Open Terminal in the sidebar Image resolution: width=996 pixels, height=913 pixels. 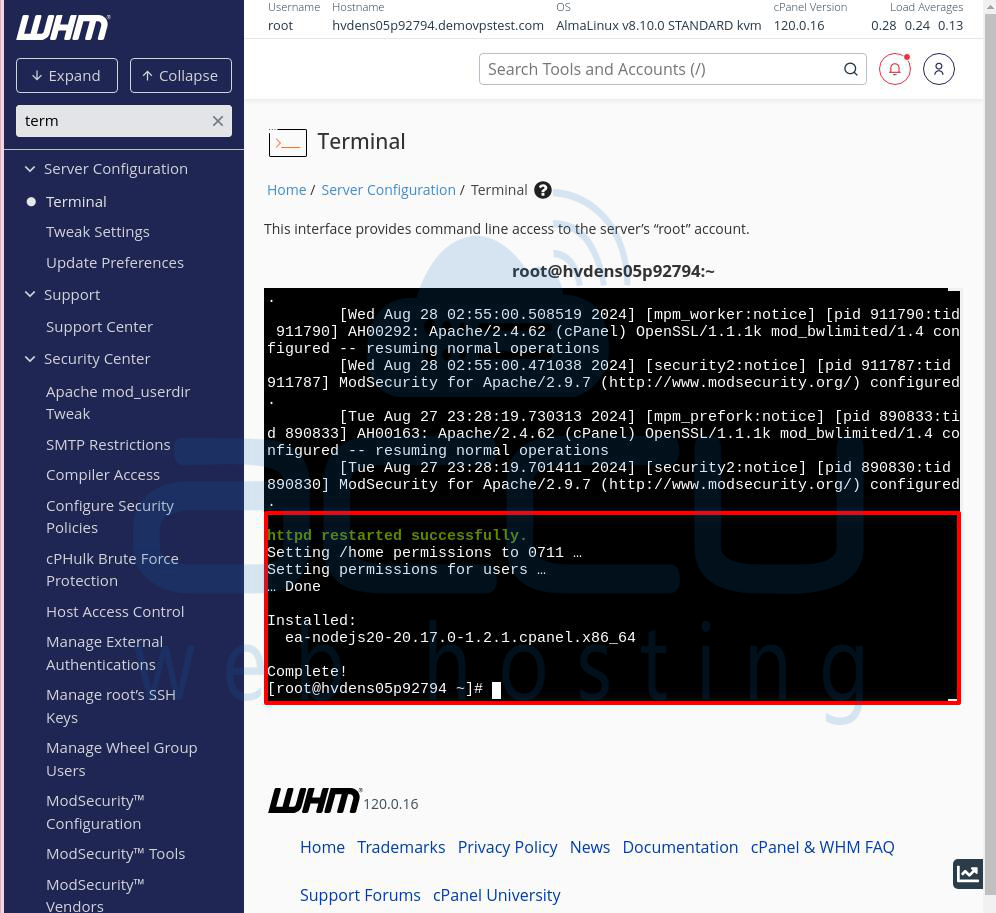[x=76, y=201]
